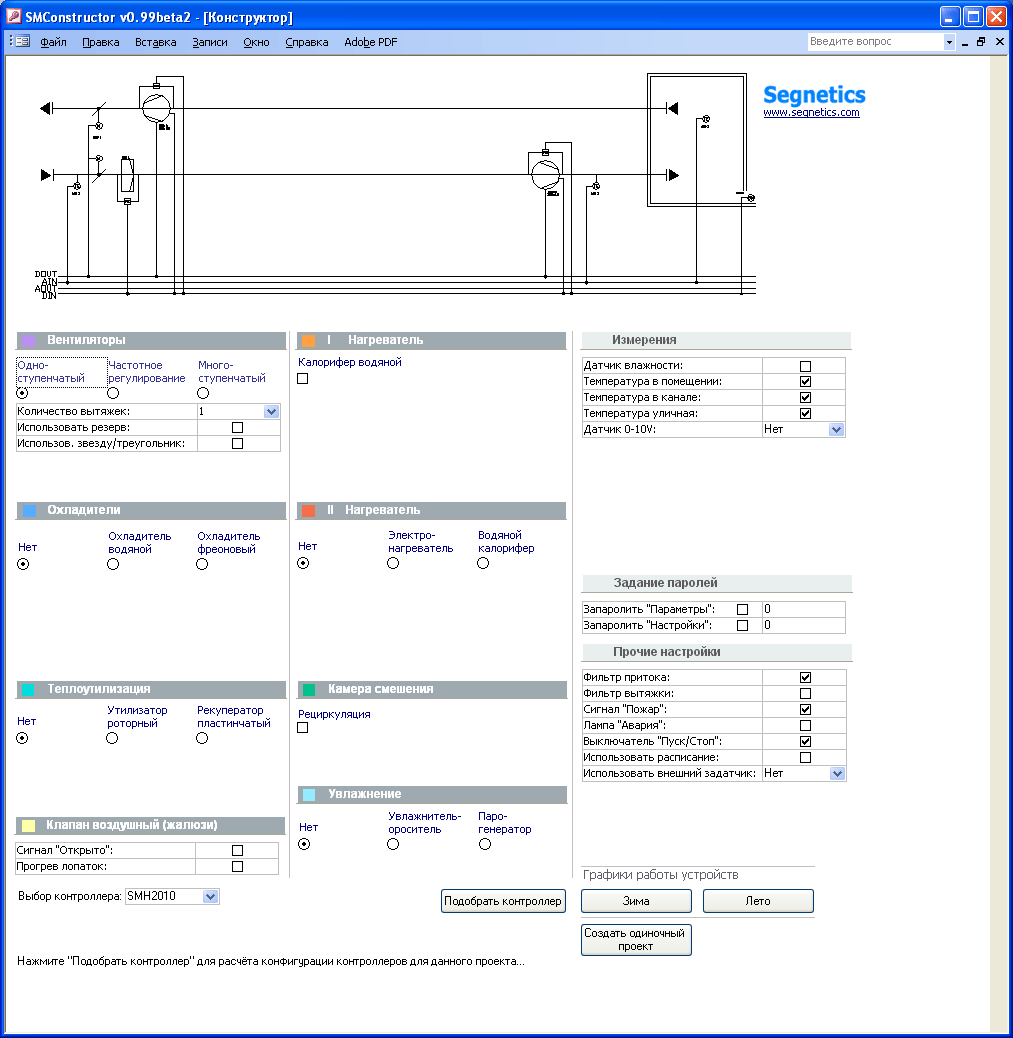The image size is (1013, 1038).
Task: Click the Запаролить "Параметры" password field
Action: point(804,609)
